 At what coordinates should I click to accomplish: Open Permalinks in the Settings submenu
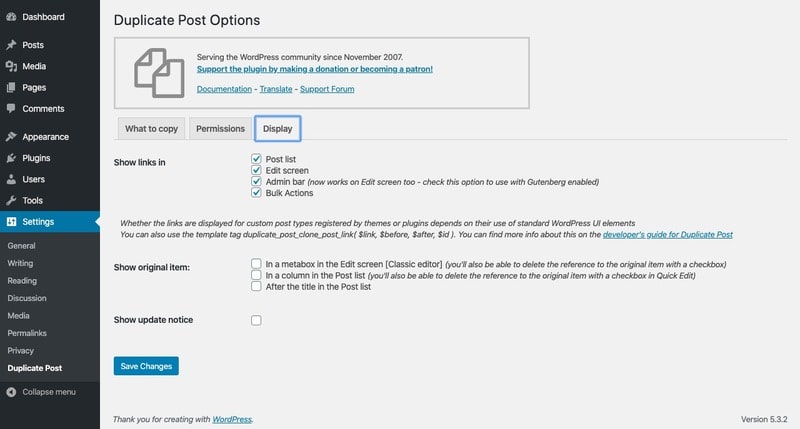pos(26,333)
